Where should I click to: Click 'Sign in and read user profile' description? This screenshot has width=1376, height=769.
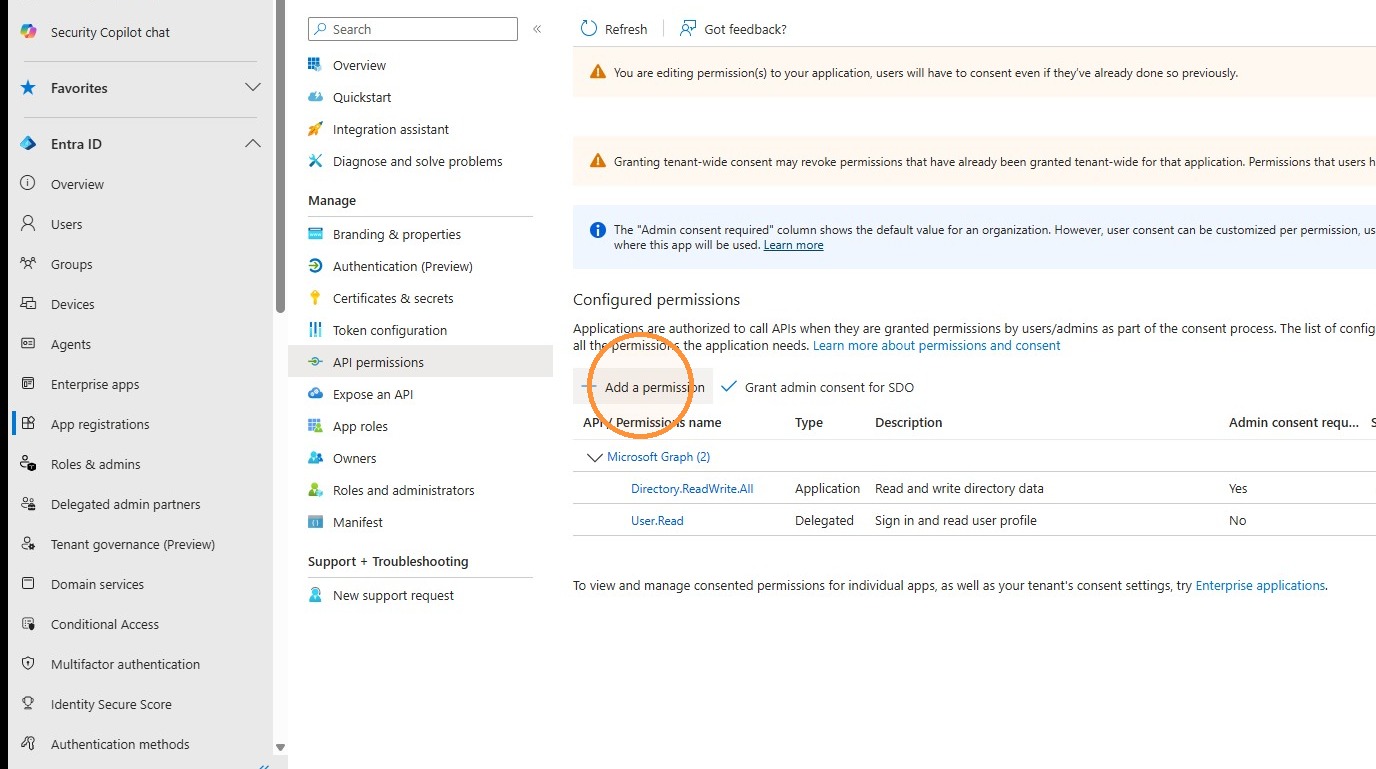click(956, 521)
